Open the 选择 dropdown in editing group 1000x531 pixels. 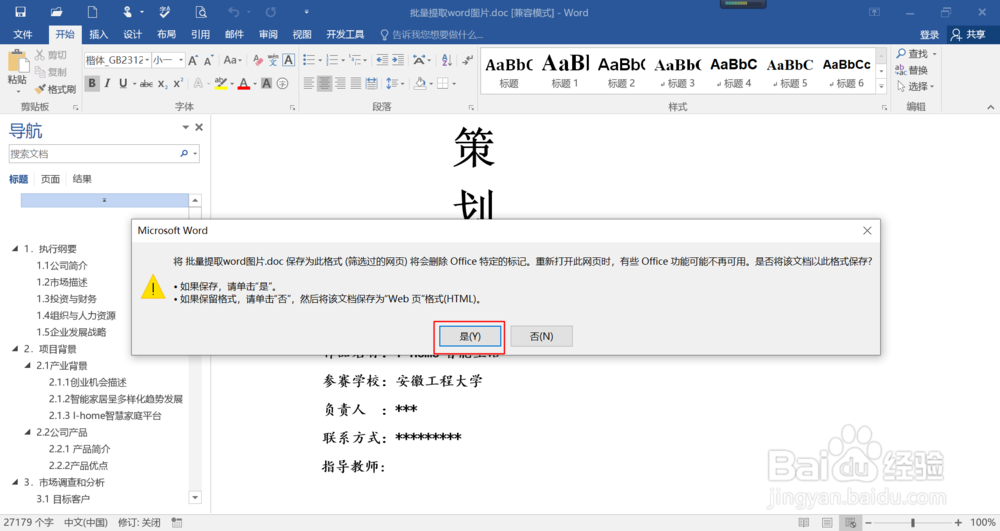(915, 86)
